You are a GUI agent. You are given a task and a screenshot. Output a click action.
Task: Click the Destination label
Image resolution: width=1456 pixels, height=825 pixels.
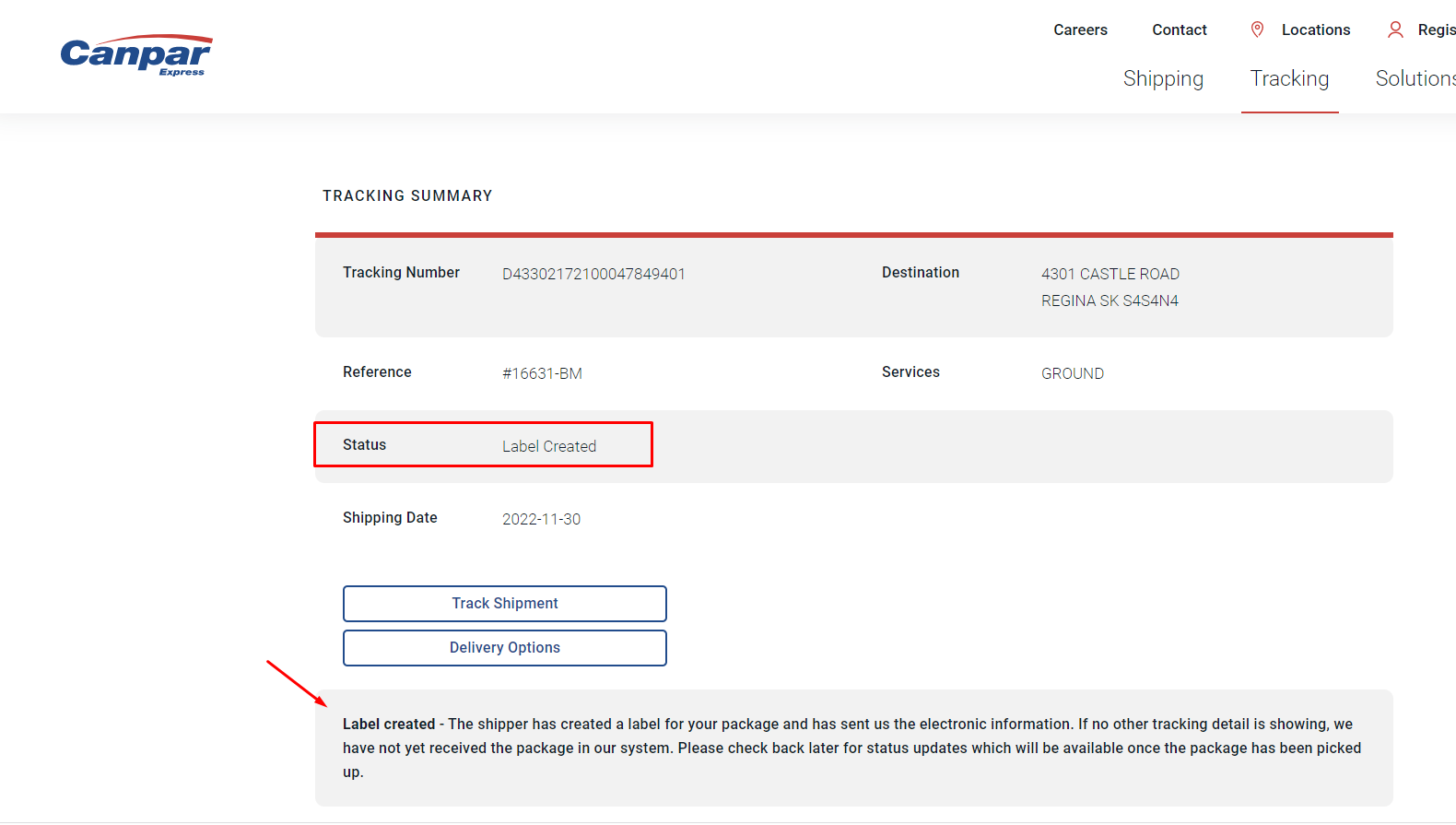[x=921, y=273]
